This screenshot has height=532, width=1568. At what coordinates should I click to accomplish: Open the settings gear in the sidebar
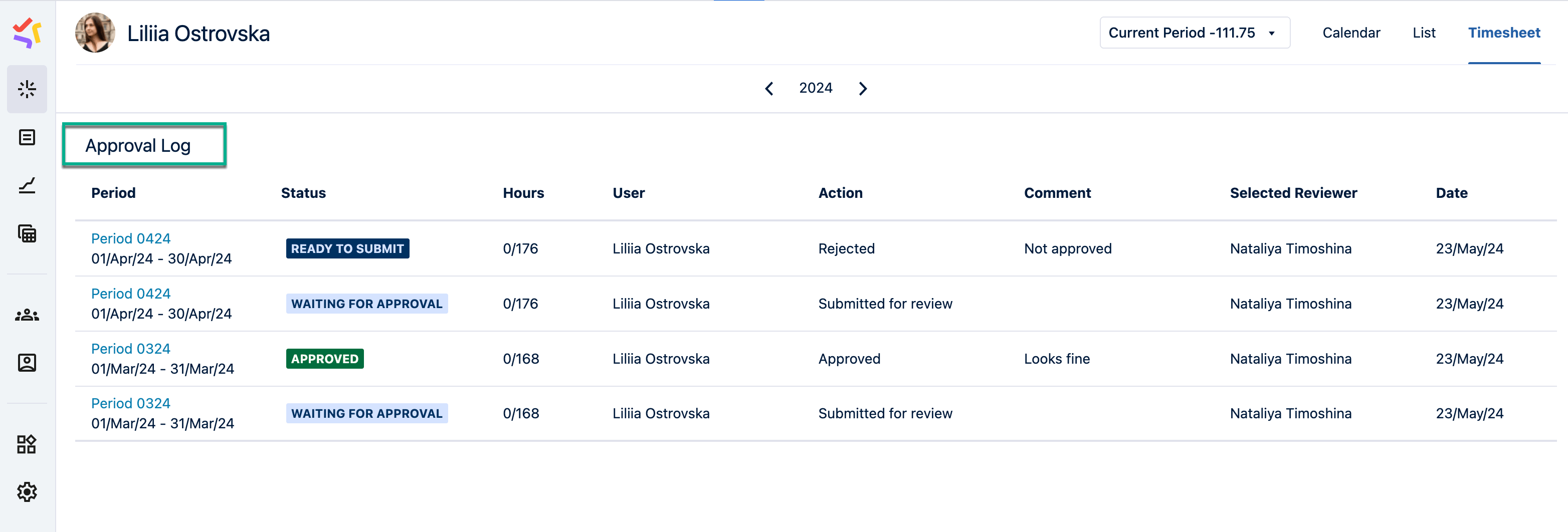(x=27, y=492)
